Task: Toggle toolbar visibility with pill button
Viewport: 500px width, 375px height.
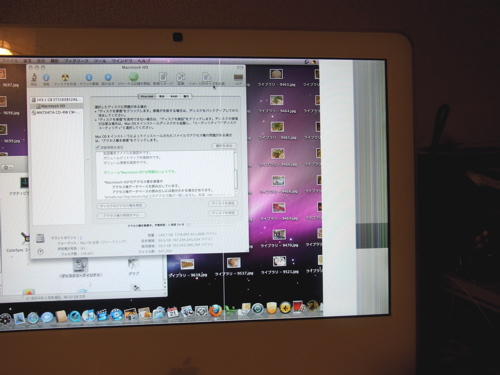Action: pos(240,68)
